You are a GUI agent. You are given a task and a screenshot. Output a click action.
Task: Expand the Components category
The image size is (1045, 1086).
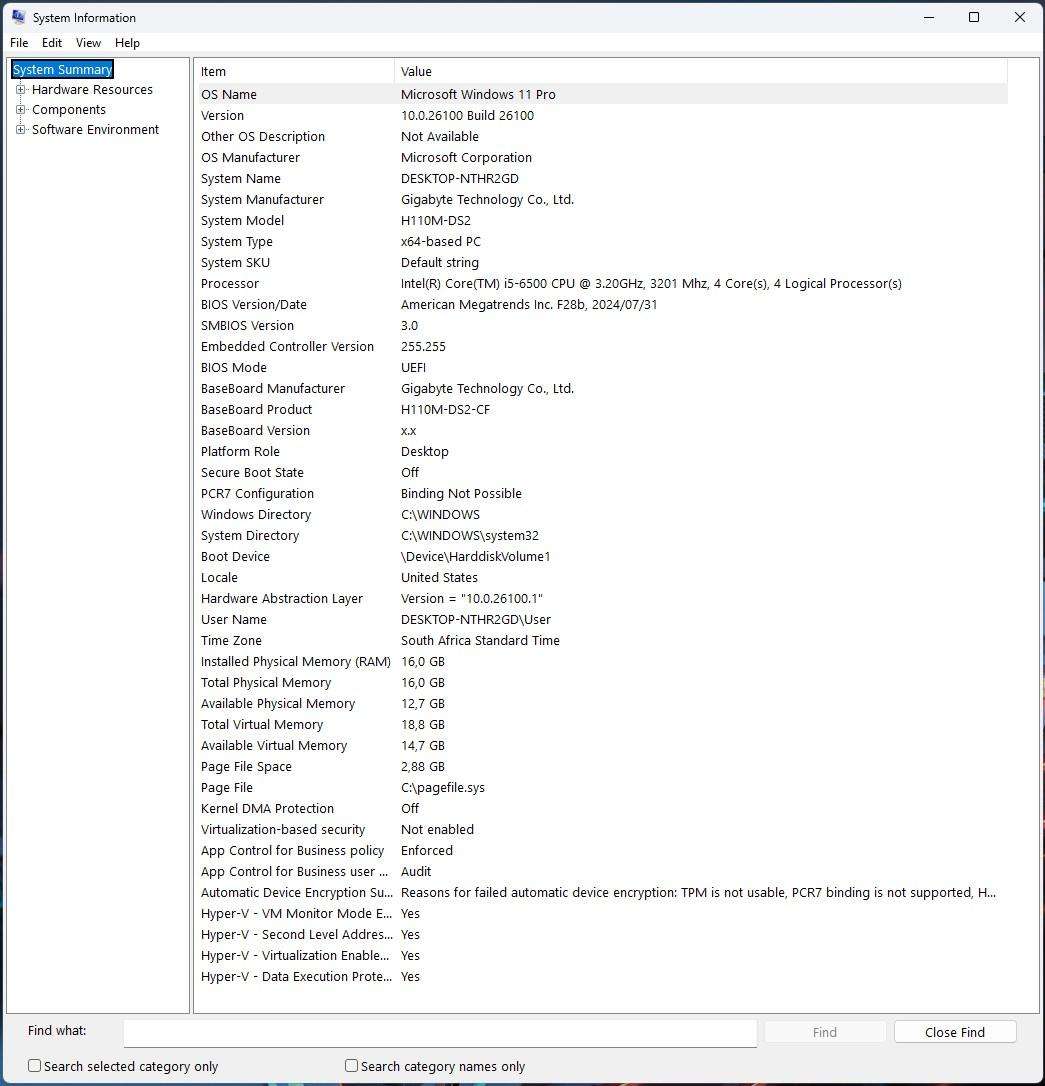click(21, 109)
